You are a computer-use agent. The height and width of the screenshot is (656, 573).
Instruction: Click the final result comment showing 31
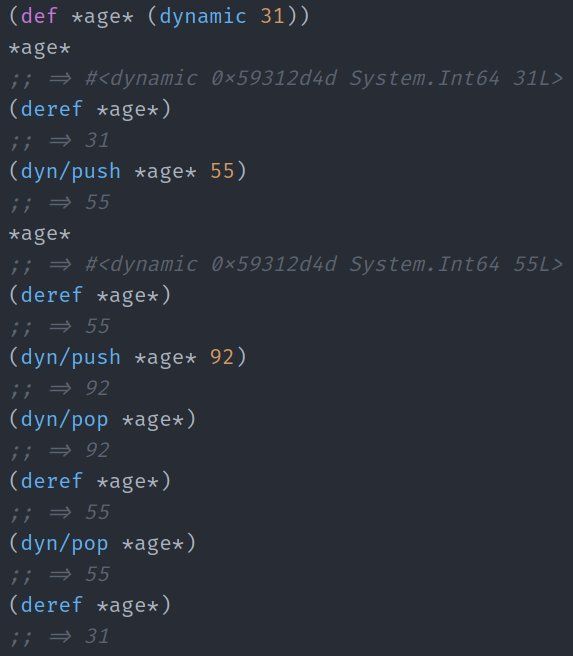[59, 636]
